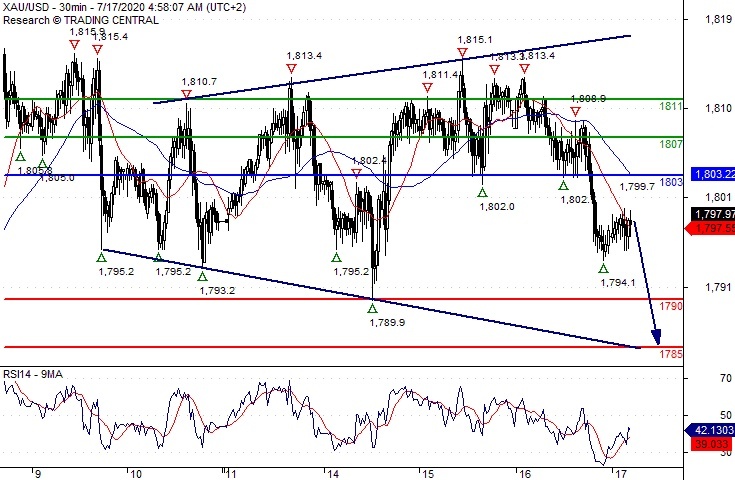The width and height of the screenshot is (735, 480).
Task: Click the 1,805.8 price label
Action: coord(35,170)
